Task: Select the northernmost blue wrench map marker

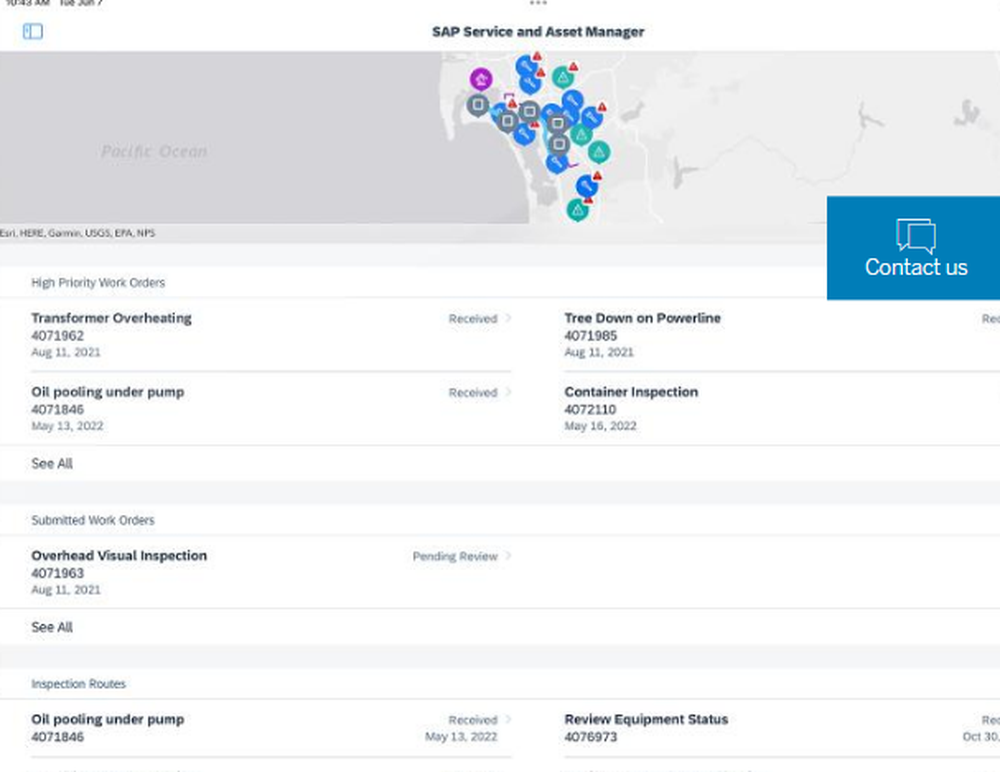Action: [526, 67]
